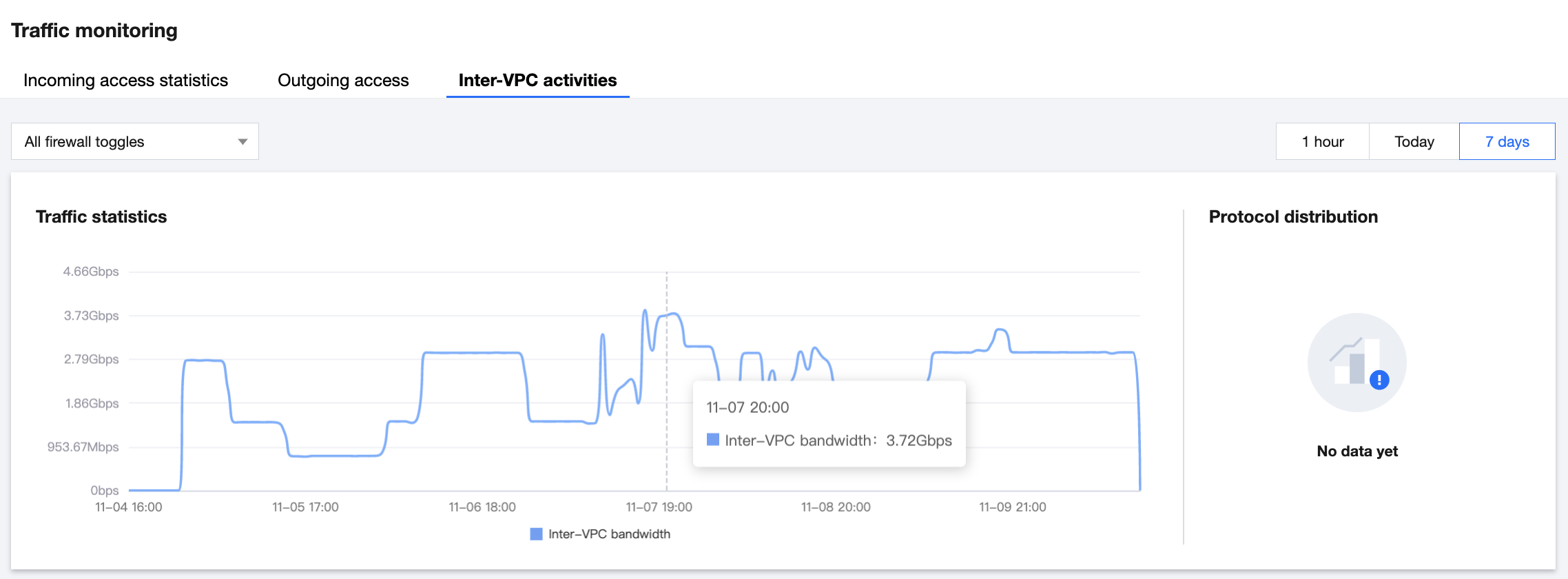Screen dimensions: 1568x579
Task: Switch to Incoming access statistics tab
Action: 125,80
